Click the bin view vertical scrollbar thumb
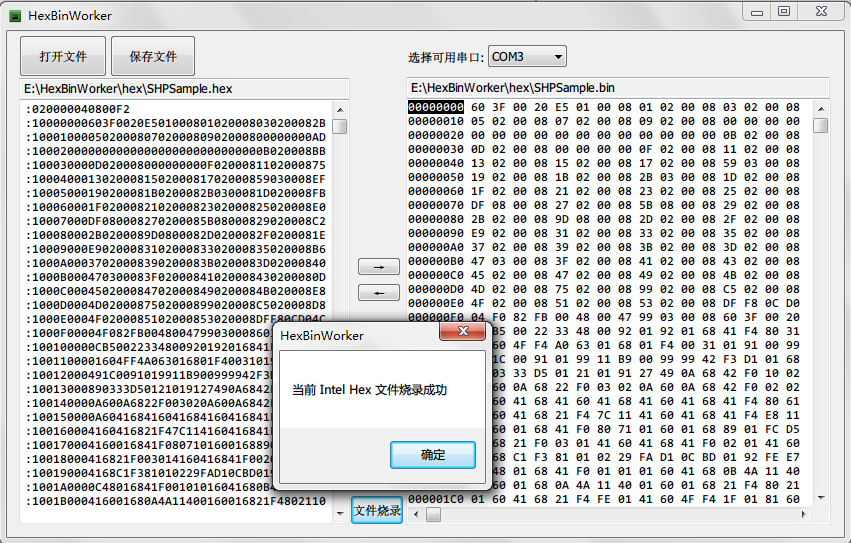Screen dimensions: 851x543 click(821, 125)
